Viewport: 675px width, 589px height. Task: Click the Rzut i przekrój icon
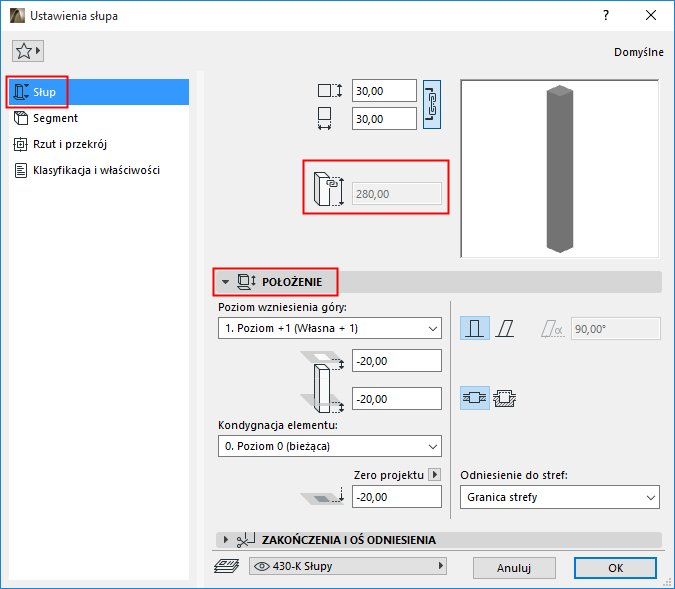(21, 144)
